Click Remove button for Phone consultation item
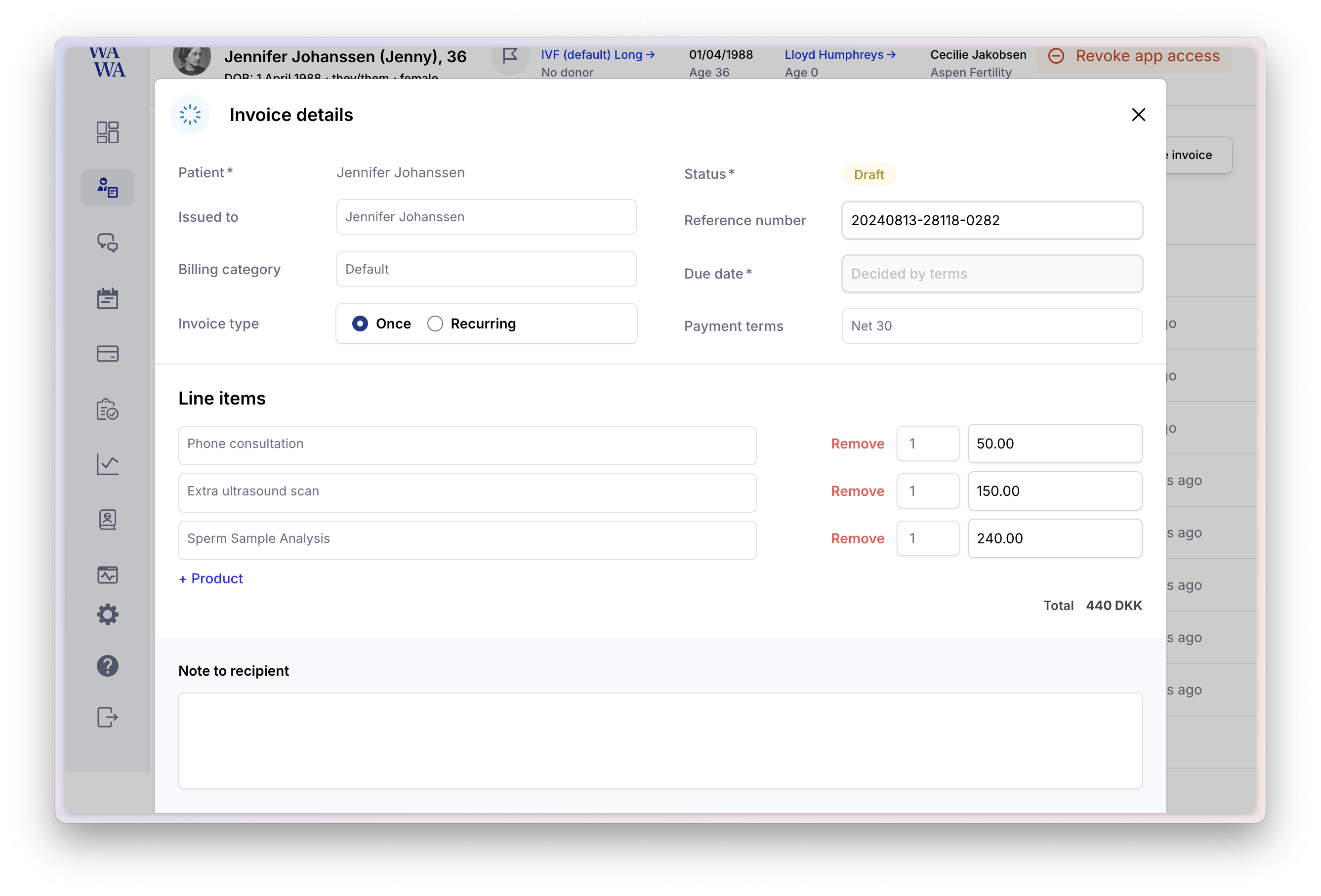 [x=858, y=443]
